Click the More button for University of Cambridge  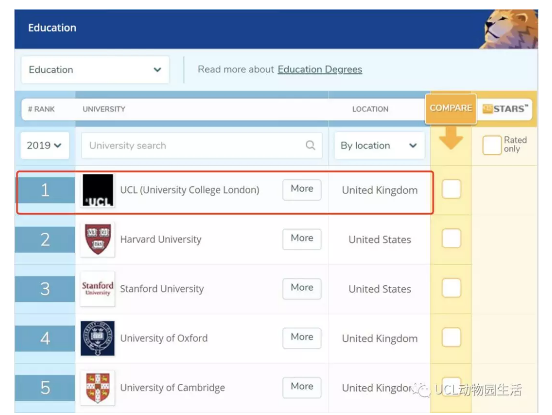pyautogui.click(x=302, y=387)
